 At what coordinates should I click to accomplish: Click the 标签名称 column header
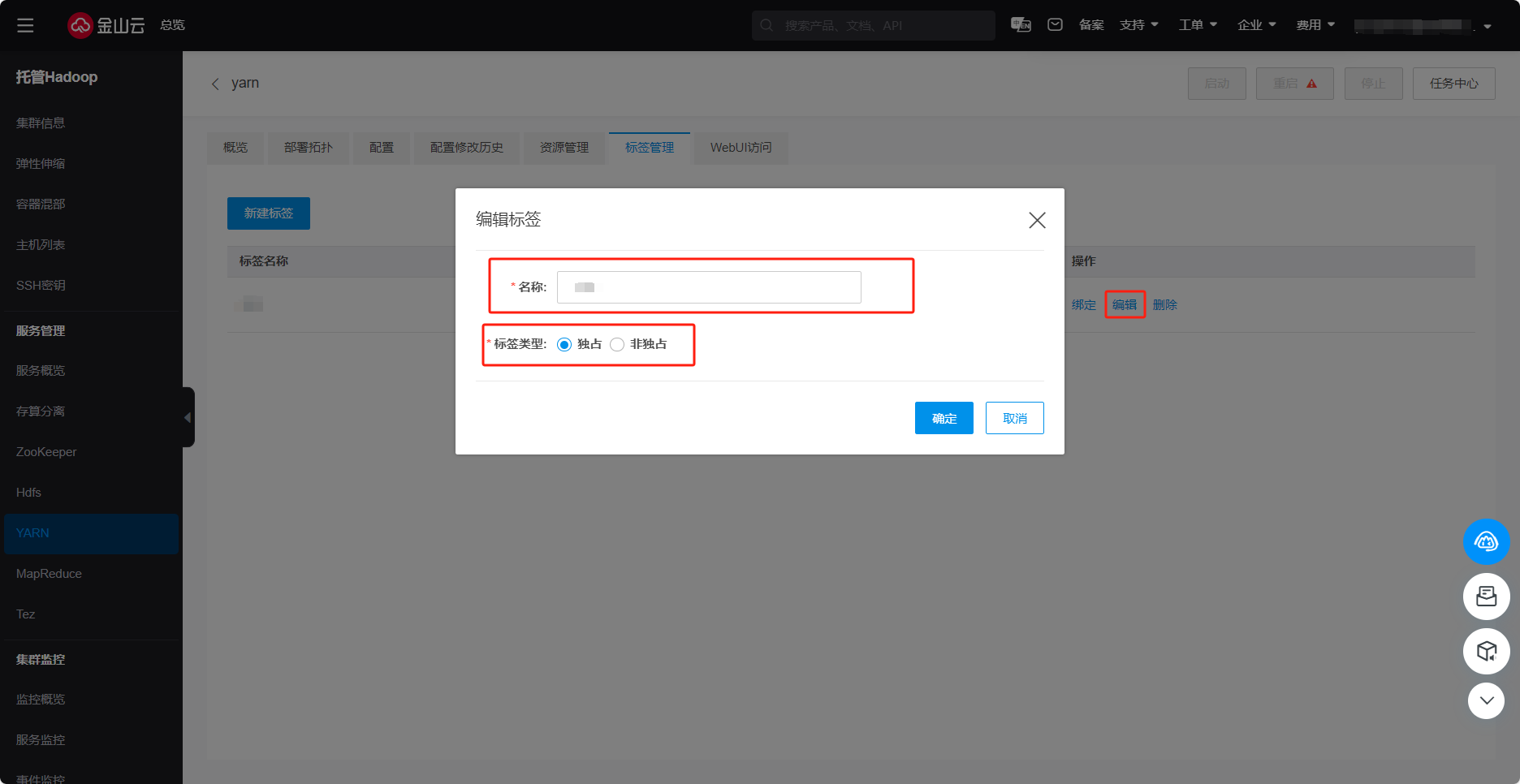coord(264,261)
